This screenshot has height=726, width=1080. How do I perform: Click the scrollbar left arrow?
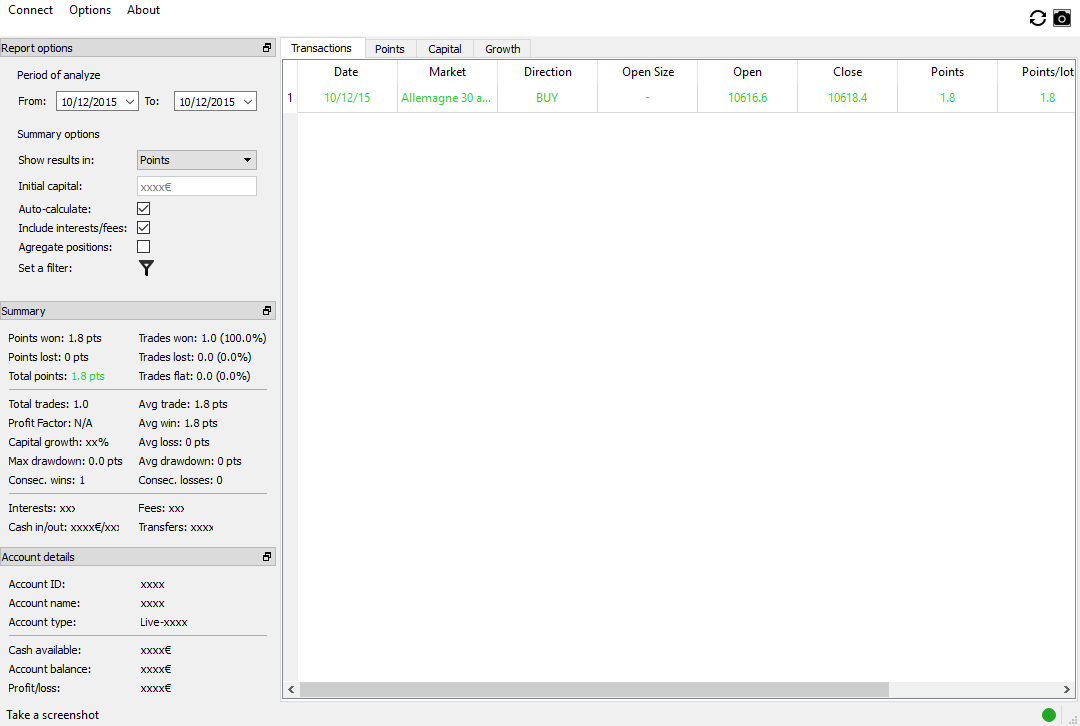coord(291,689)
